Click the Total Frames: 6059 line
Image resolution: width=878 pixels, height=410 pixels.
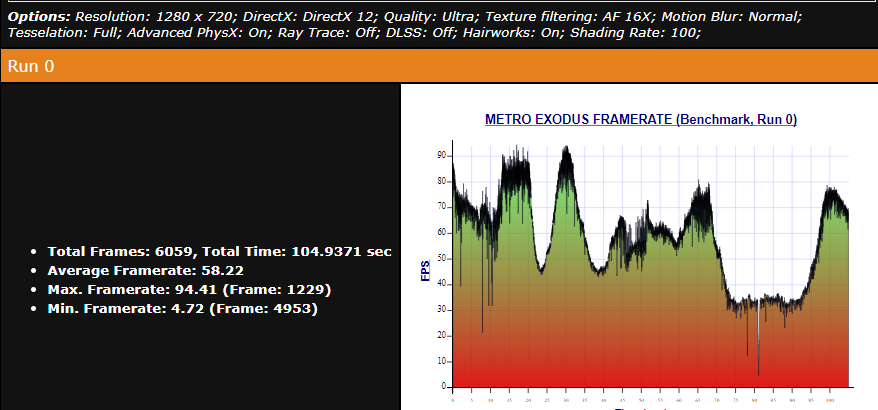pos(220,251)
